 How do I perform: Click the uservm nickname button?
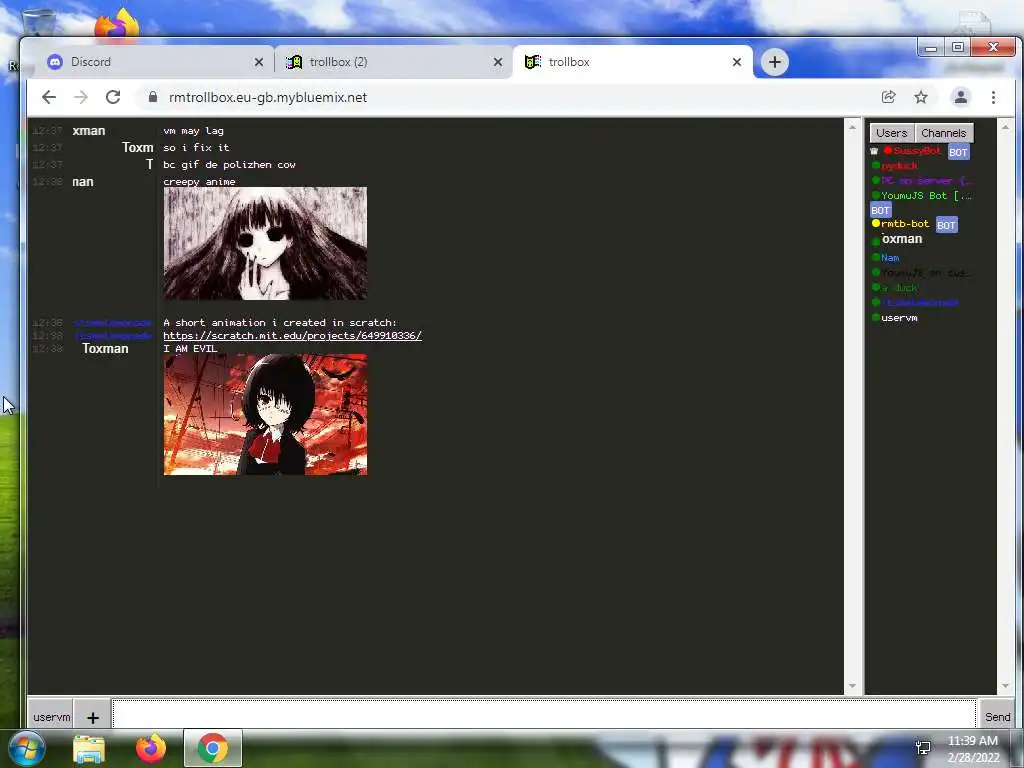pyautogui.click(x=51, y=716)
